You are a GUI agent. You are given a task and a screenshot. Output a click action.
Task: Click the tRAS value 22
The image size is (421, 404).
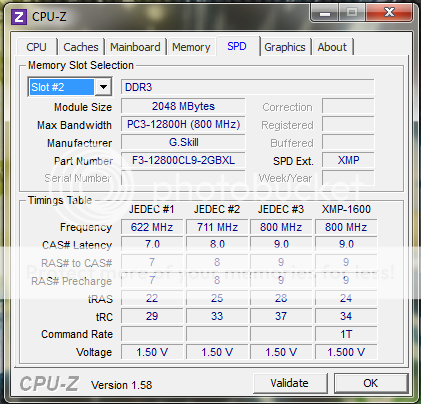click(152, 298)
